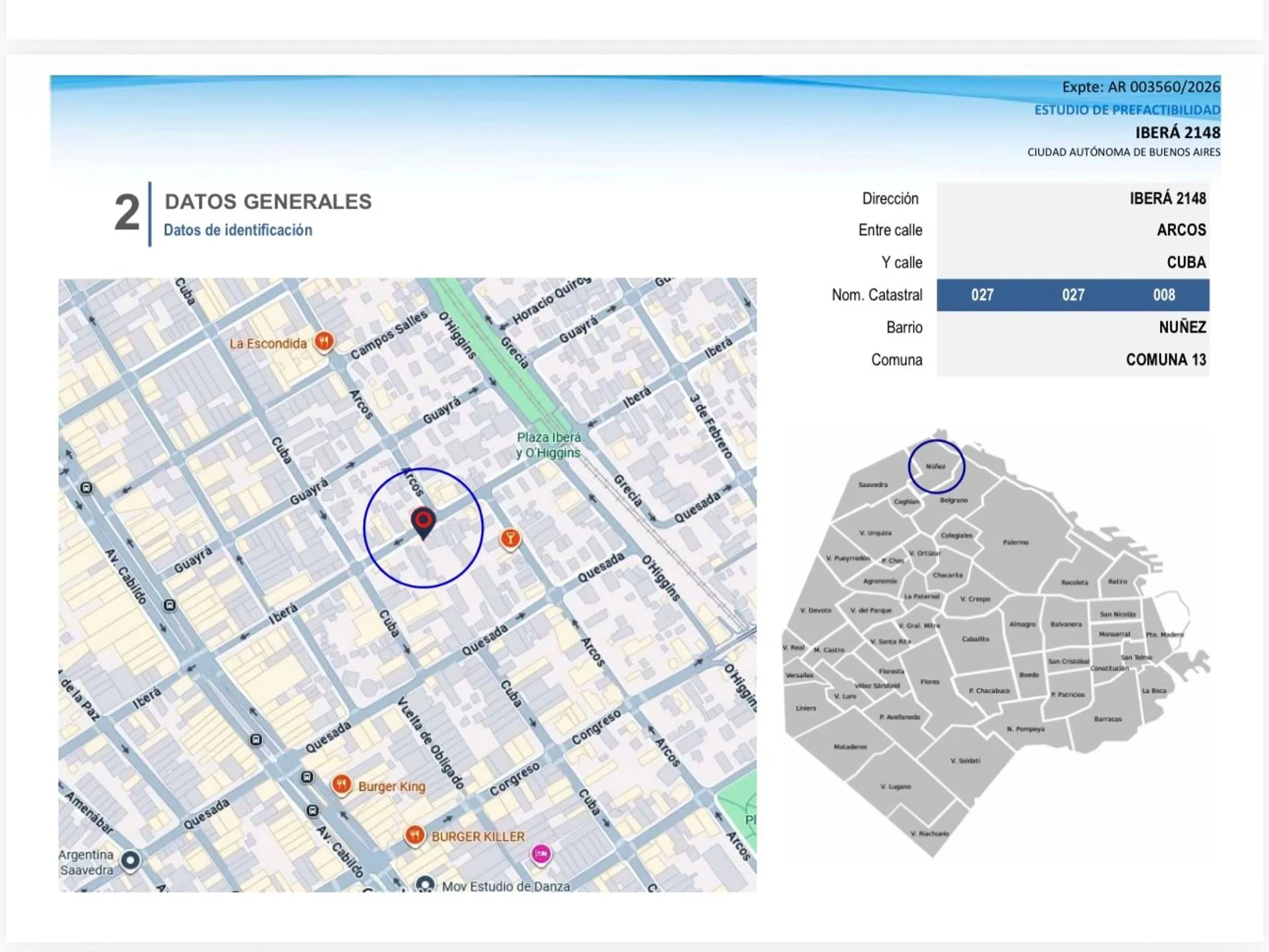Select the "COMUNA 13" value
Screen dimensions: 1269x952
(x=1166, y=359)
